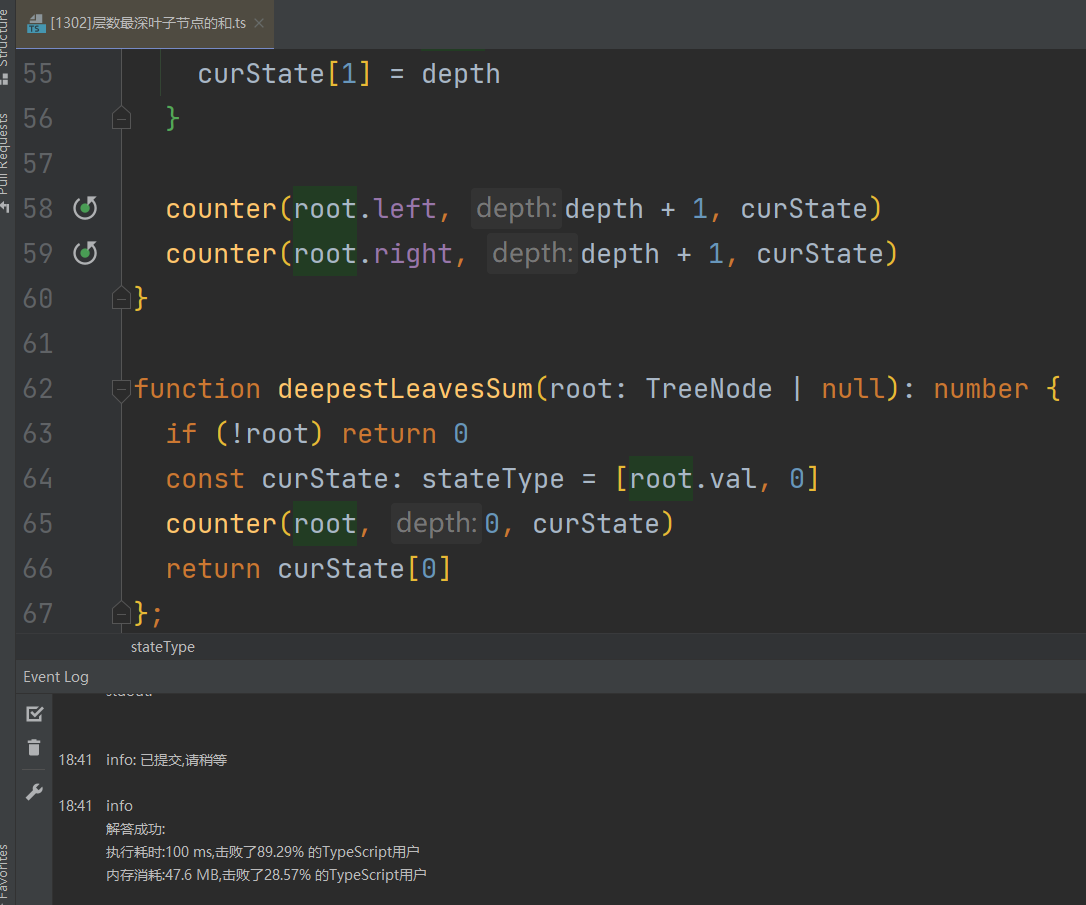The width and height of the screenshot is (1086, 905).
Task: Click the 'number' return type on line 62
Action: coord(981,388)
